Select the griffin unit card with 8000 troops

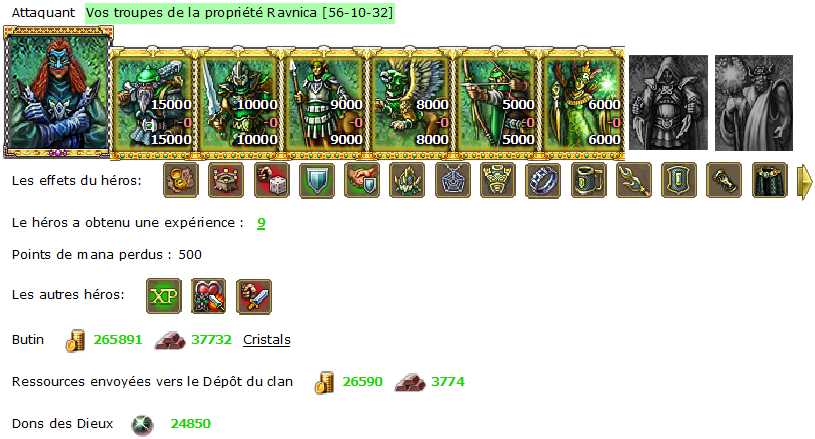(410, 103)
